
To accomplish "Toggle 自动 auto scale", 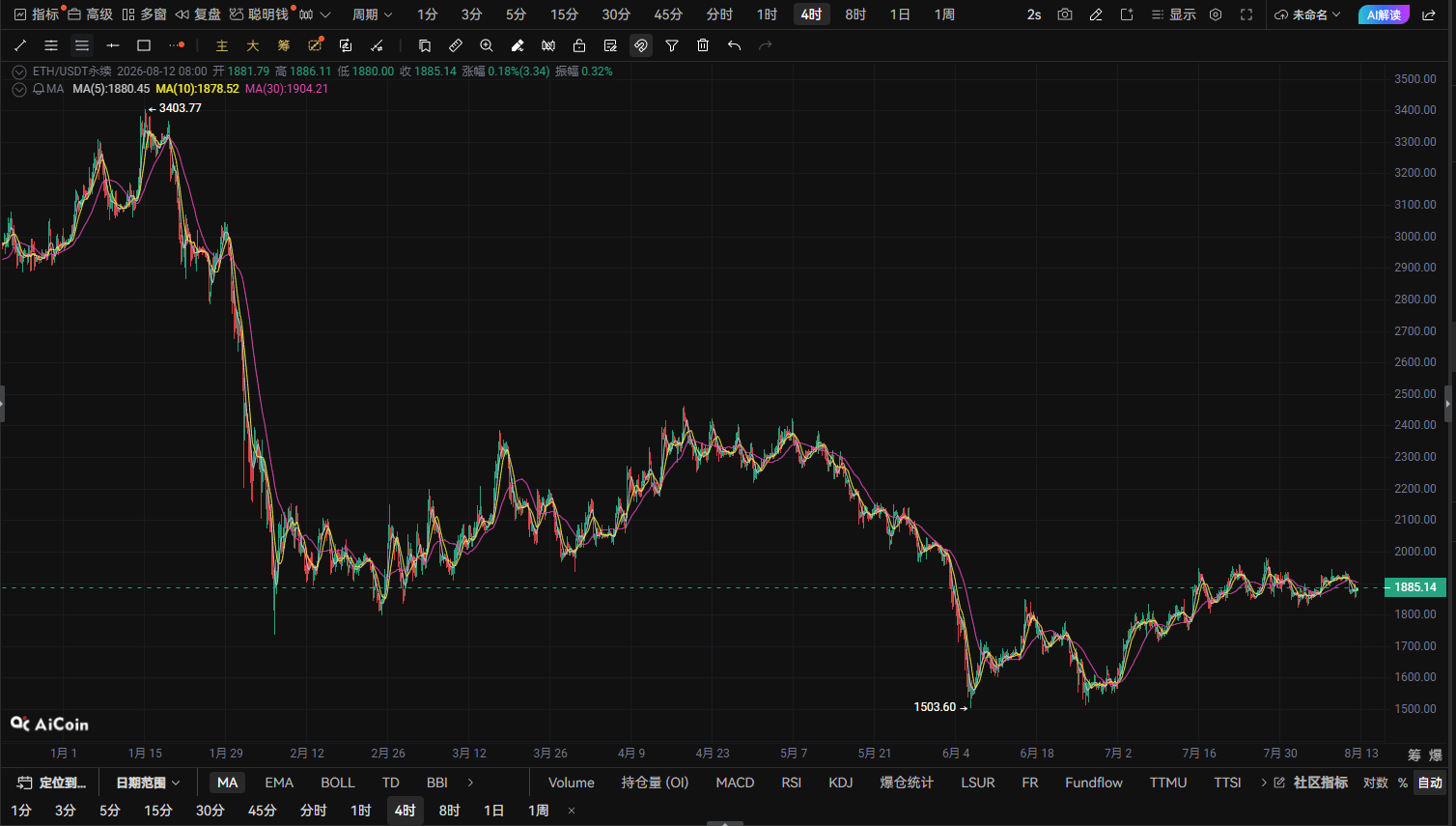I will 1430,783.
